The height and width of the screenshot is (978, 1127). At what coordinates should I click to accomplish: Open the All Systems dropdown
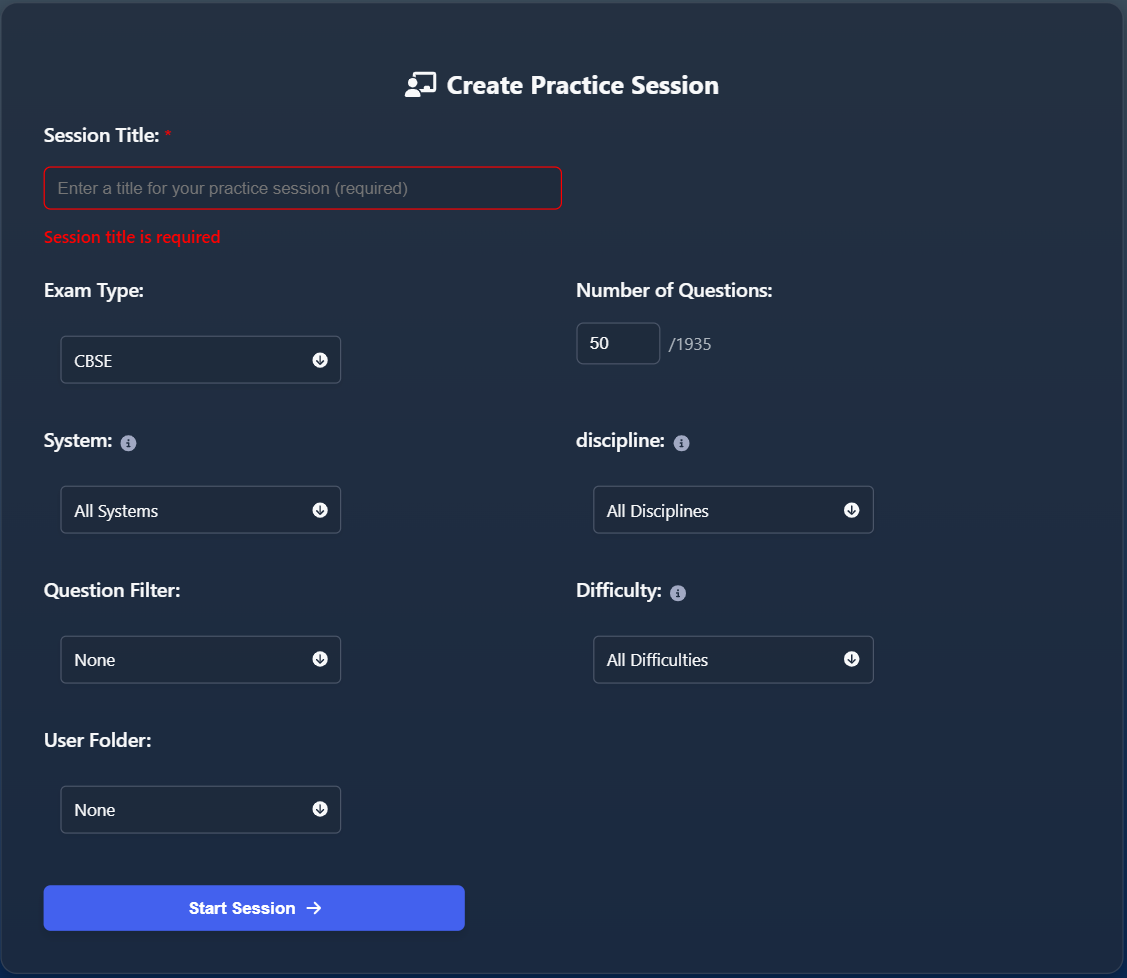[x=200, y=509]
